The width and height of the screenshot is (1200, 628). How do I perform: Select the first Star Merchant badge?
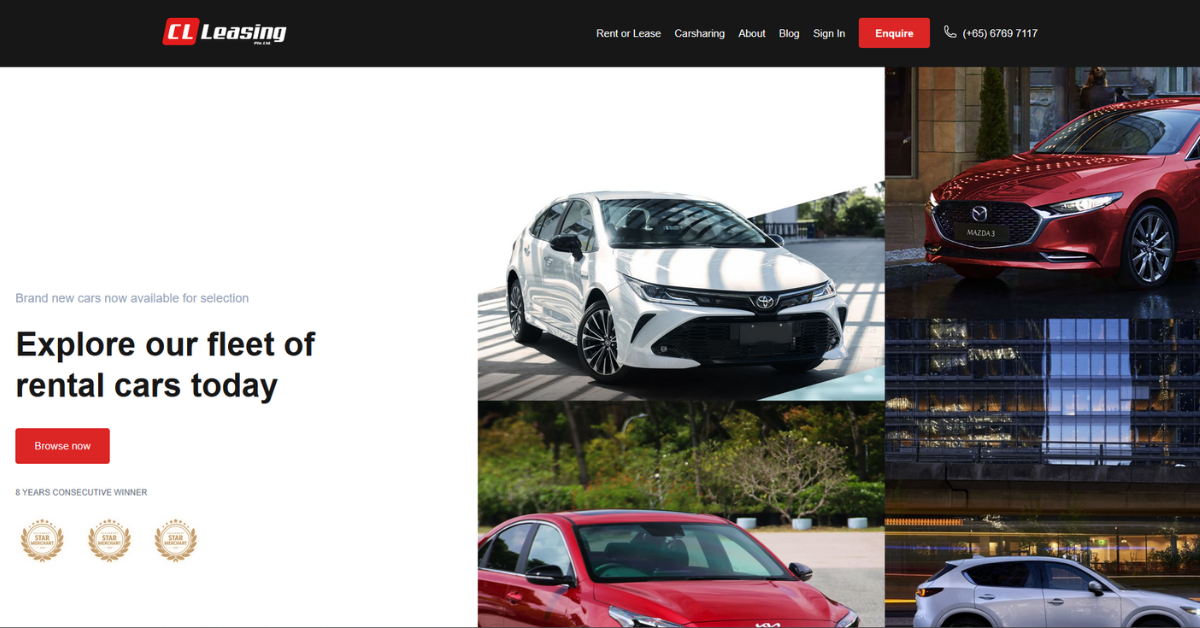click(42, 540)
